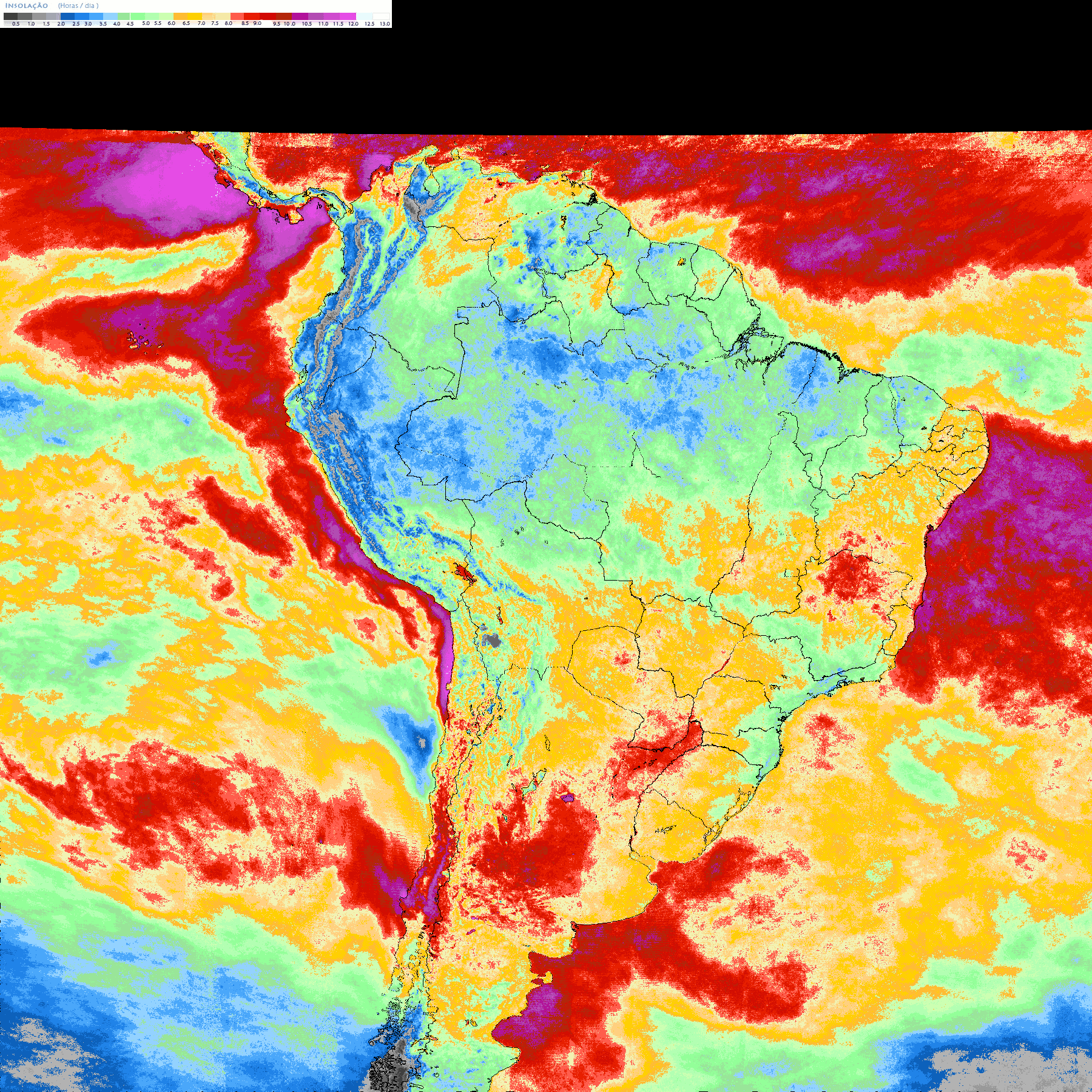Click the 7.0 value on the scale

(x=201, y=23)
